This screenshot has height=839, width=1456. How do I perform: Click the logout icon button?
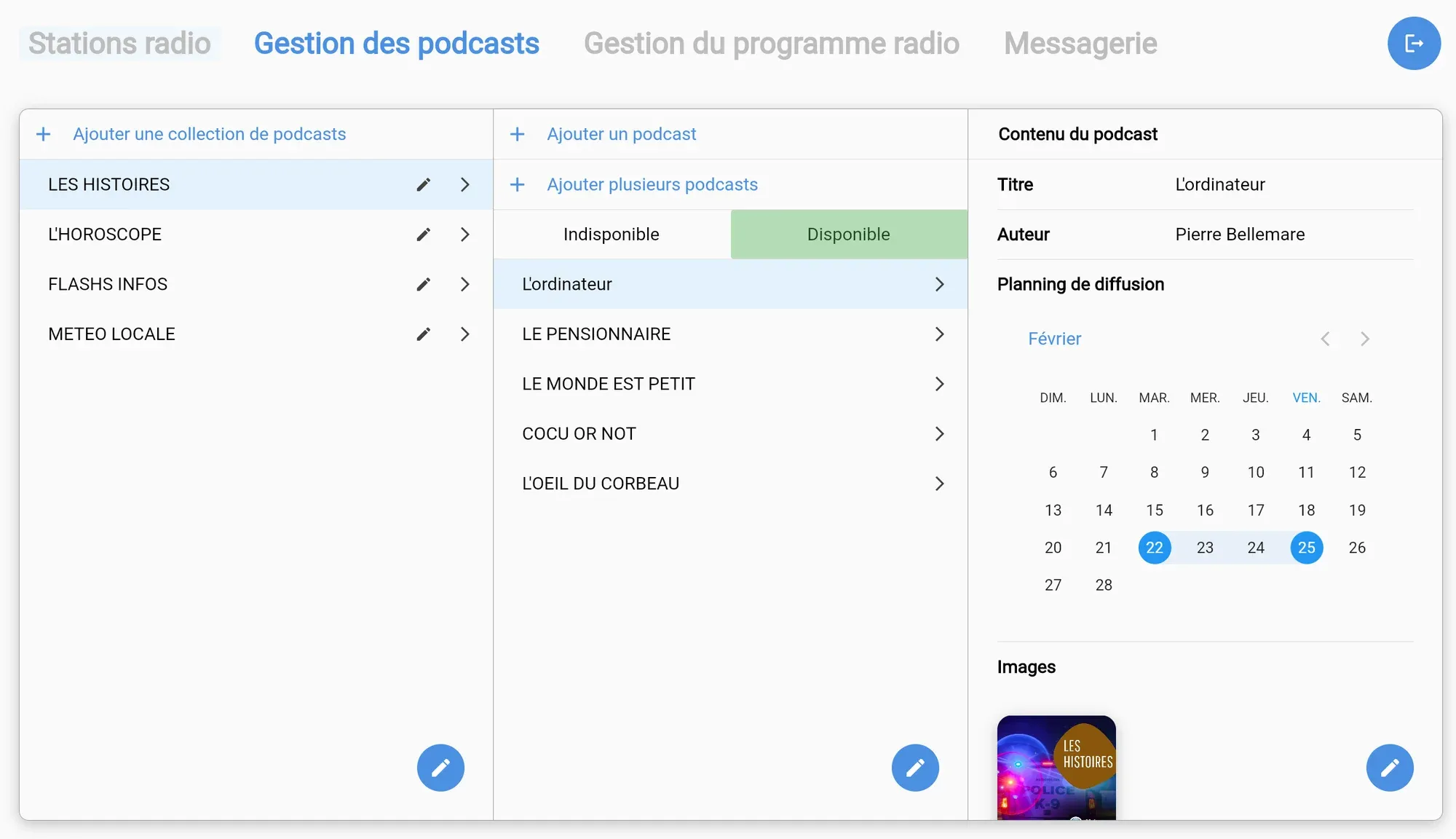[x=1414, y=44]
